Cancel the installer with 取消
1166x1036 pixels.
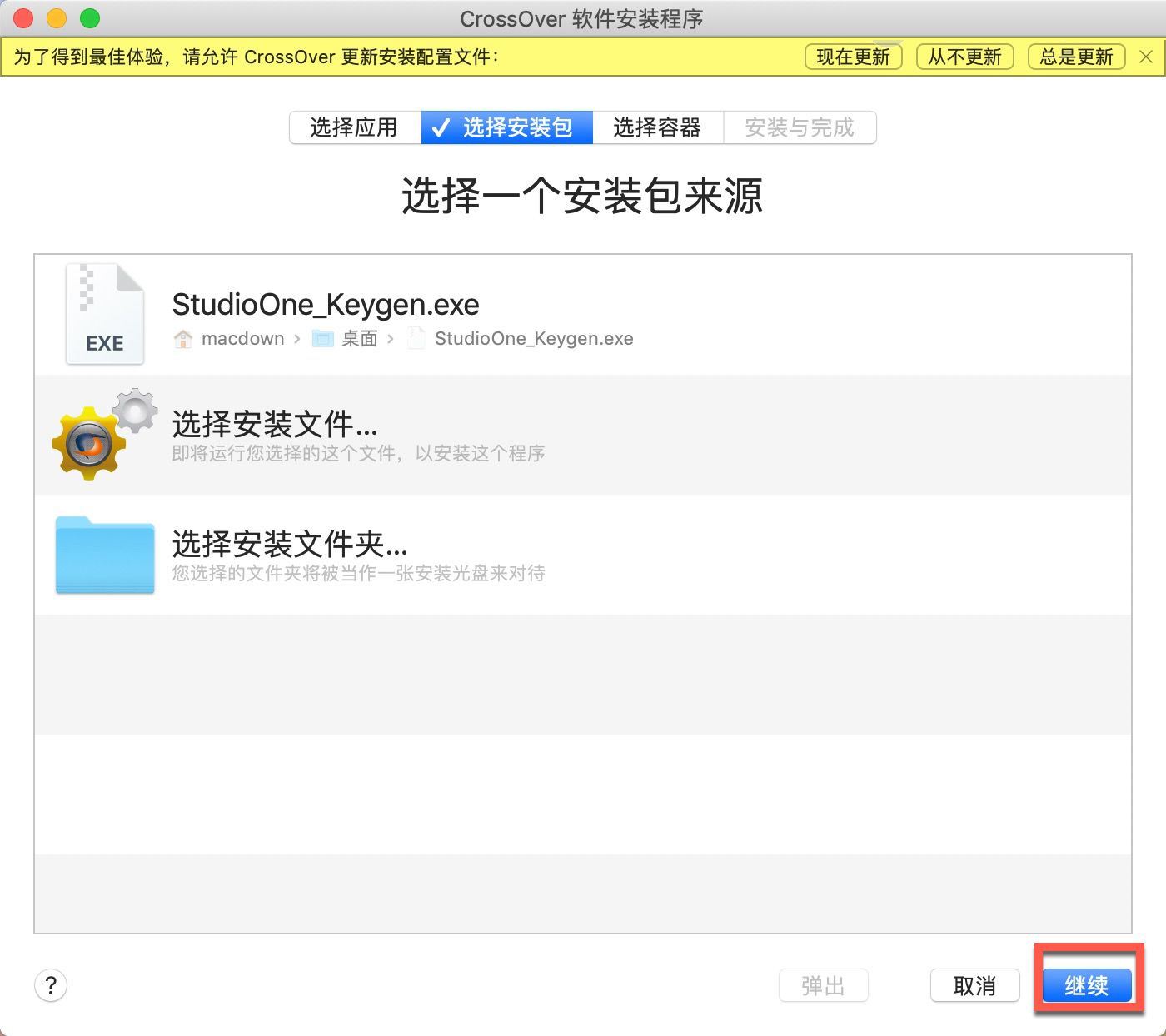click(974, 985)
